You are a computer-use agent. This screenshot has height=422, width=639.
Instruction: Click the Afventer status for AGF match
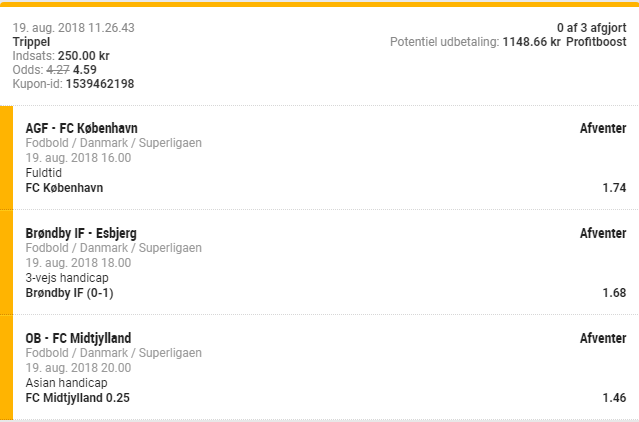tap(603, 128)
